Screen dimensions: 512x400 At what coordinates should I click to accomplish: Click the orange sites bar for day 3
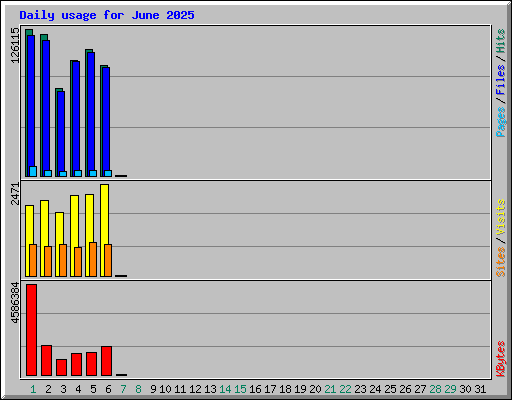[x=63, y=260]
